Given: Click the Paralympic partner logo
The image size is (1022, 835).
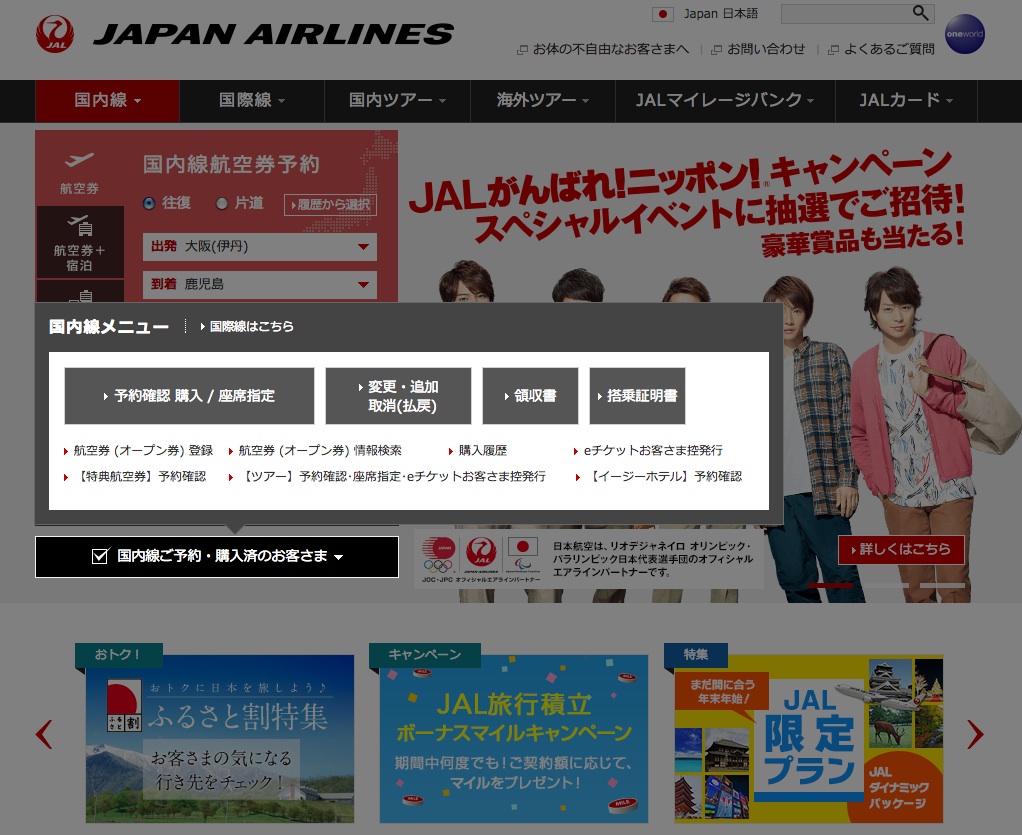Looking at the screenshot, I should pyautogui.click(x=523, y=554).
